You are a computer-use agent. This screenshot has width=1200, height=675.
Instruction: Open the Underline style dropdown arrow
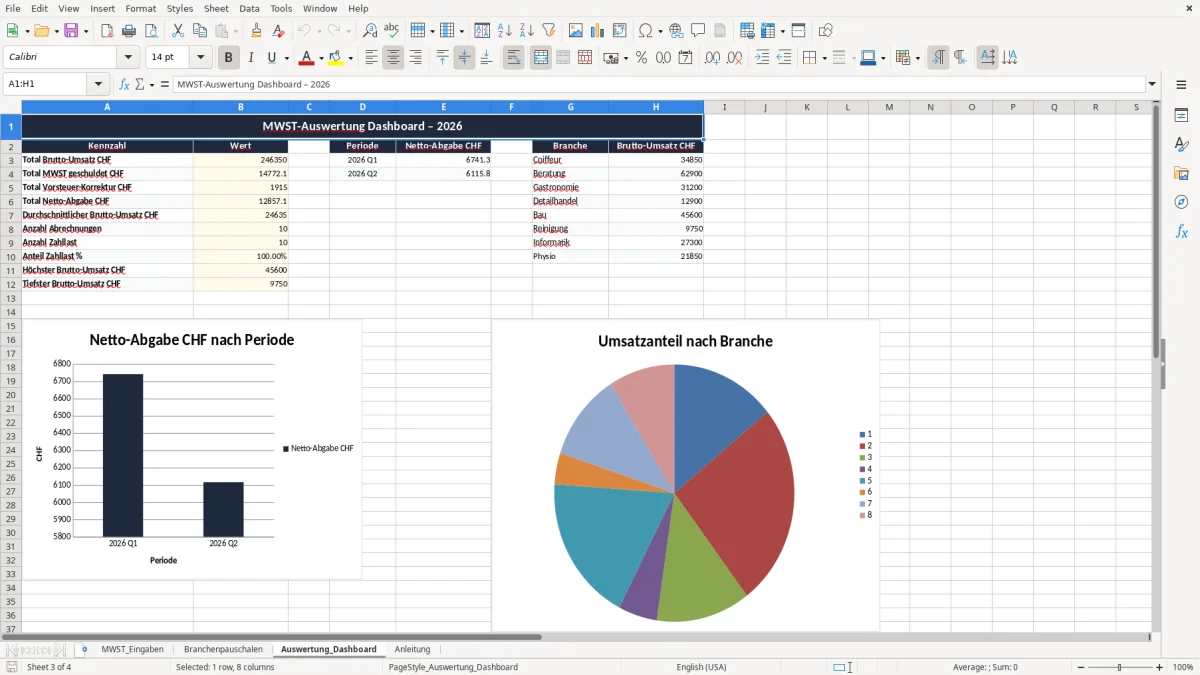click(286, 58)
